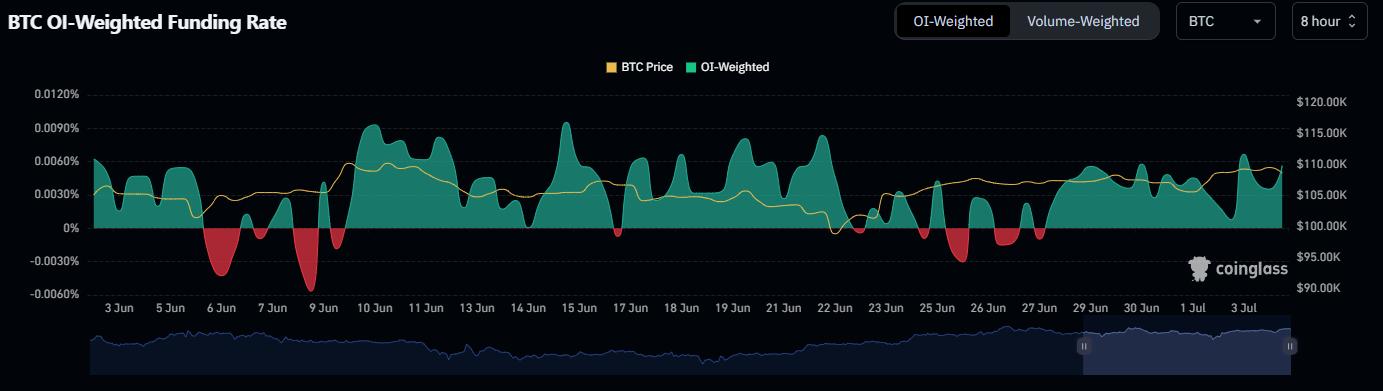Screen dimensions: 1383x391
Task: Click the 0.0060% axis label
Action: click(56, 161)
